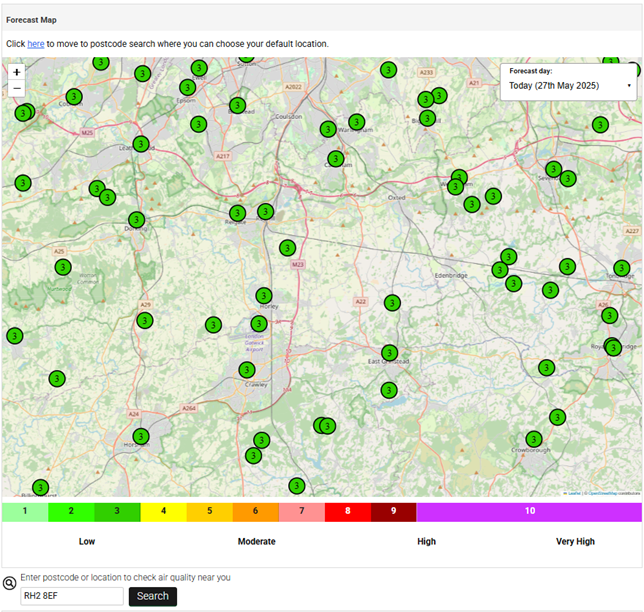Select the marker at Caterham
Viewport: 644px width, 612px height.
pyautogui.click(x=336, y=159)
